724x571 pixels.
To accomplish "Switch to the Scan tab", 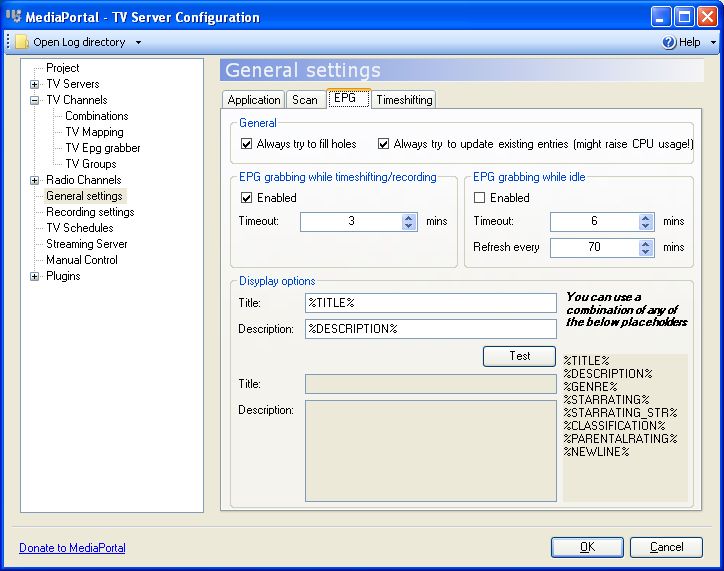I will [305, 100].
